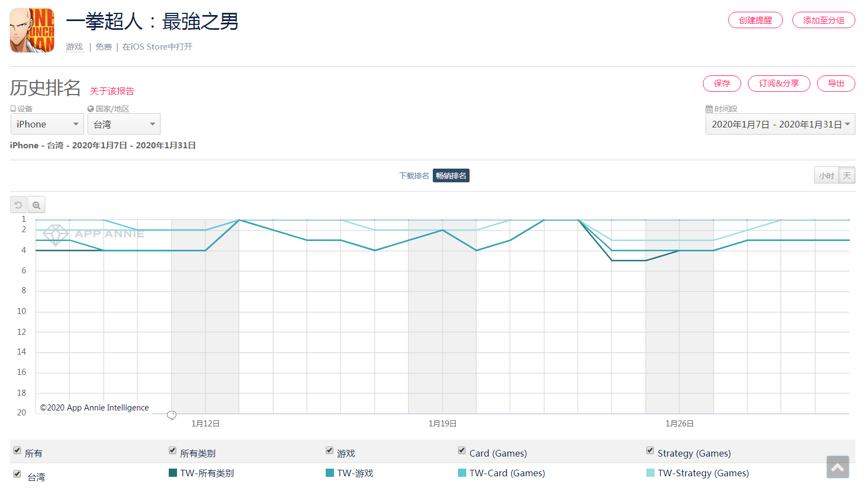Screen dimensions: 864x497
Task: Toggle the Card (Games) checkbox
Action: [462, 452]
